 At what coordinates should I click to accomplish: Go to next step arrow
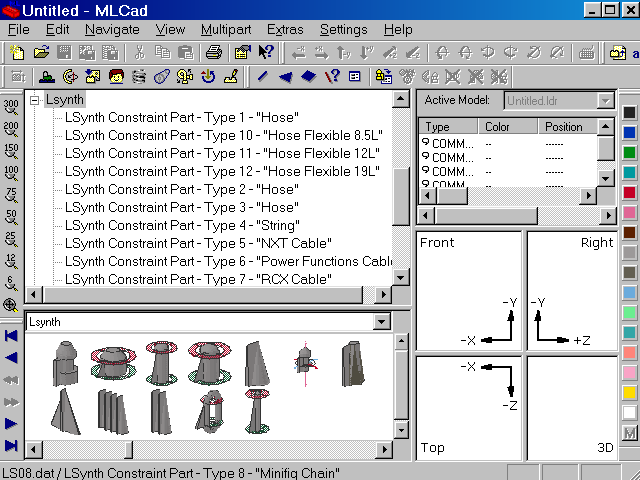[x=11, y=424]
